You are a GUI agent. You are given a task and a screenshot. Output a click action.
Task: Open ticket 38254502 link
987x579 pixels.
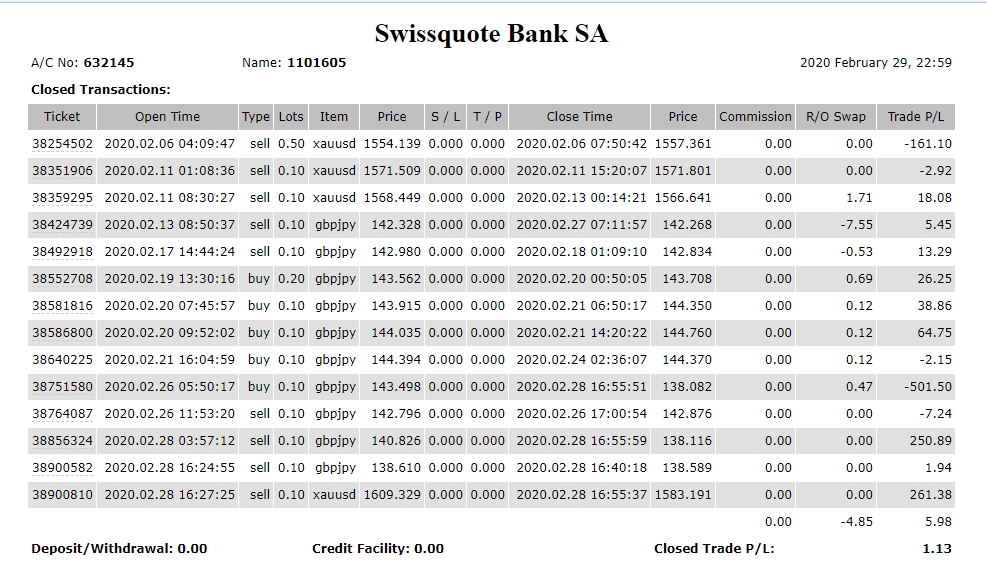point(62,143)
